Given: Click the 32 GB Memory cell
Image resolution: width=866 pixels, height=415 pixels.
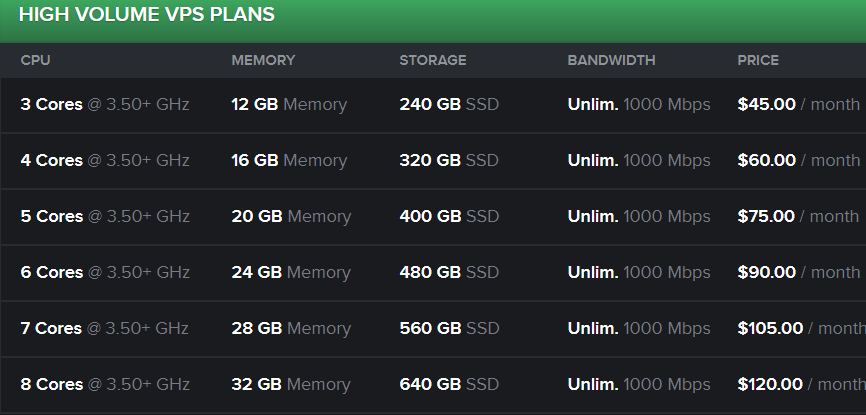Looking at the screenshot, I should tap(291, 384).
